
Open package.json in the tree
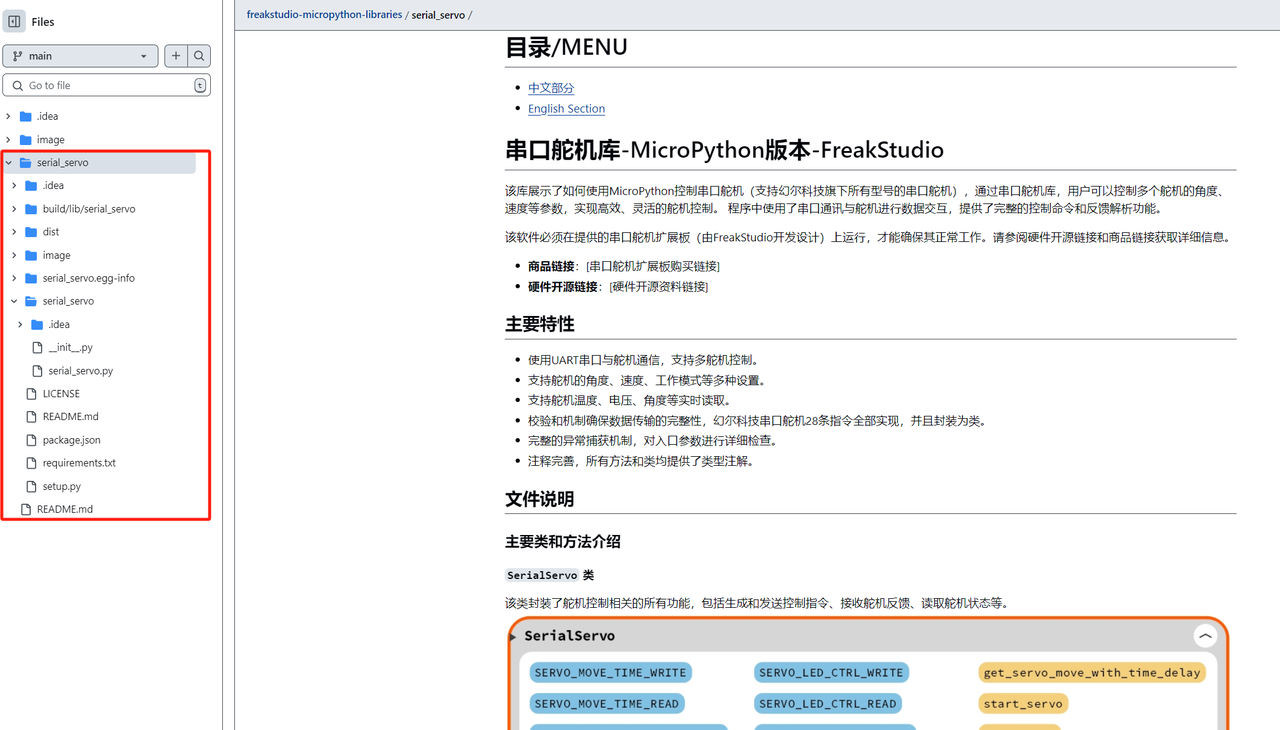[x=72, y=440]
